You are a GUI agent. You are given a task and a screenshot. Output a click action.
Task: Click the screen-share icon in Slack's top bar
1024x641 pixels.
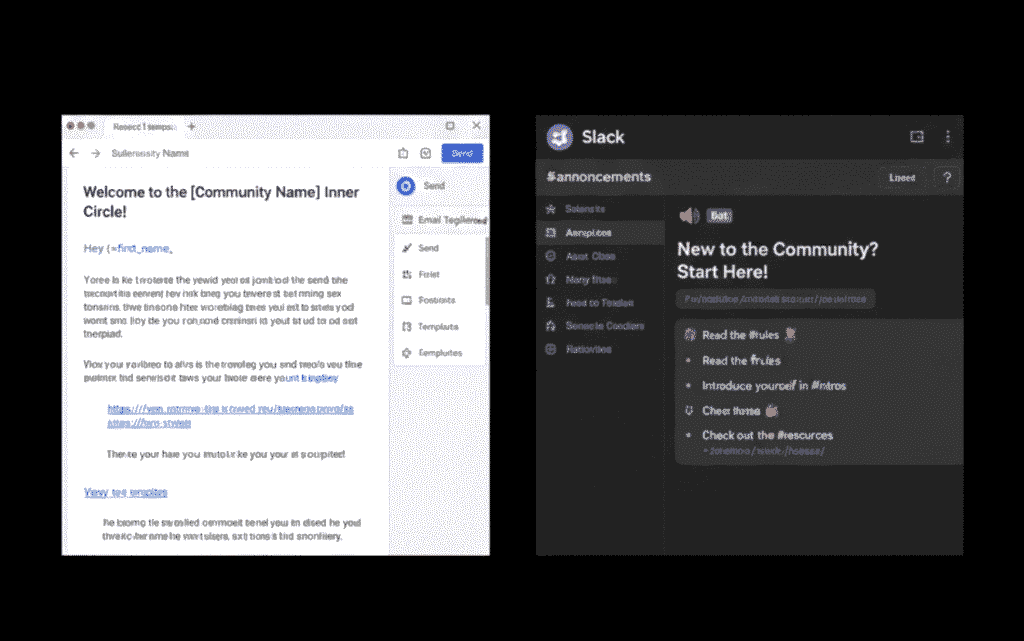(x=916, y=136)
